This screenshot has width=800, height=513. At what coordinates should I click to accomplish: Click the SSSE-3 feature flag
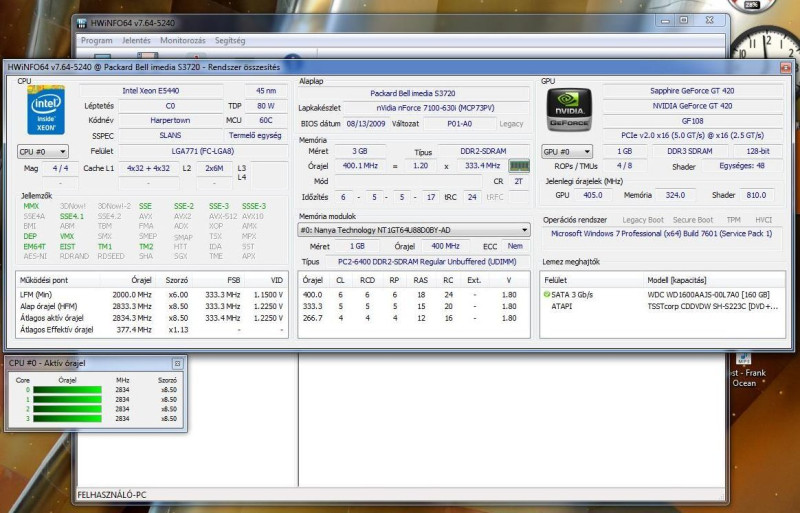pyautogui.click(x=254, y=206)
